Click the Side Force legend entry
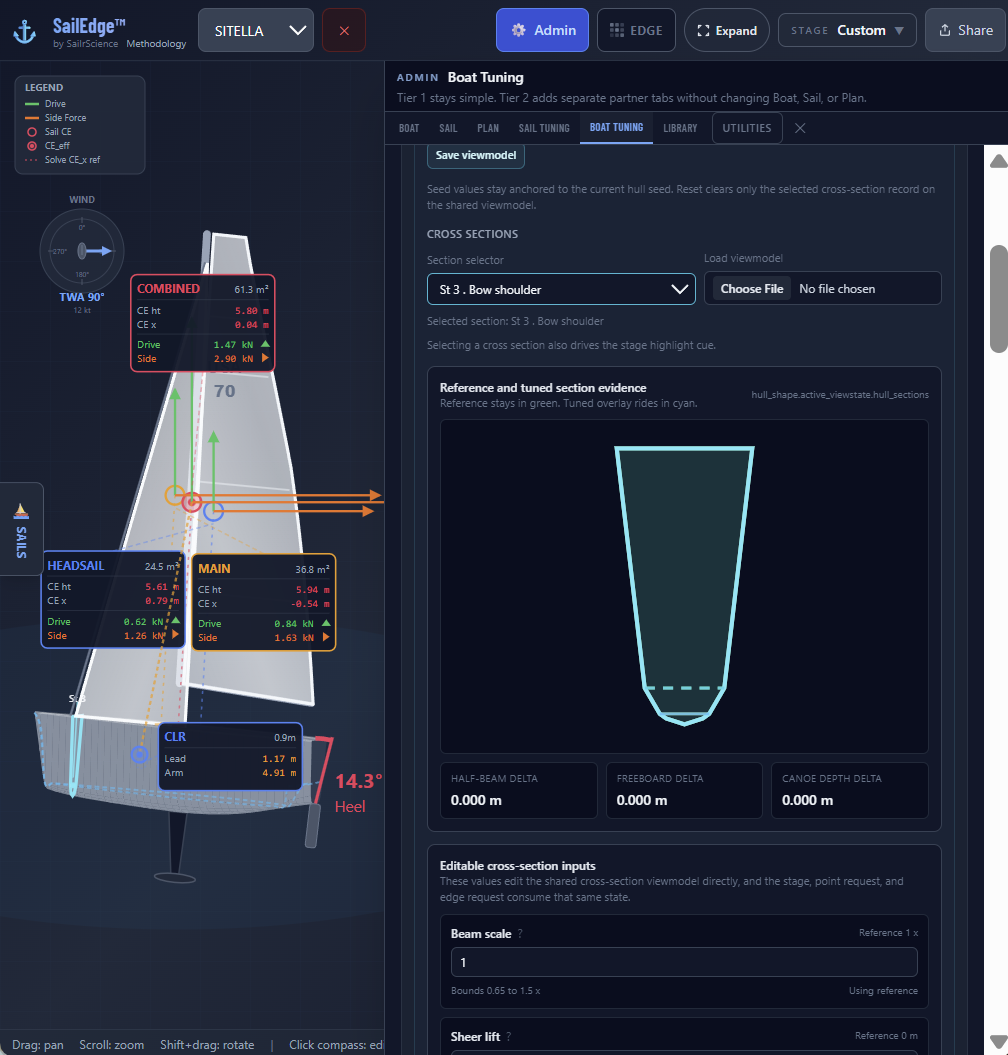 [55, 118]
